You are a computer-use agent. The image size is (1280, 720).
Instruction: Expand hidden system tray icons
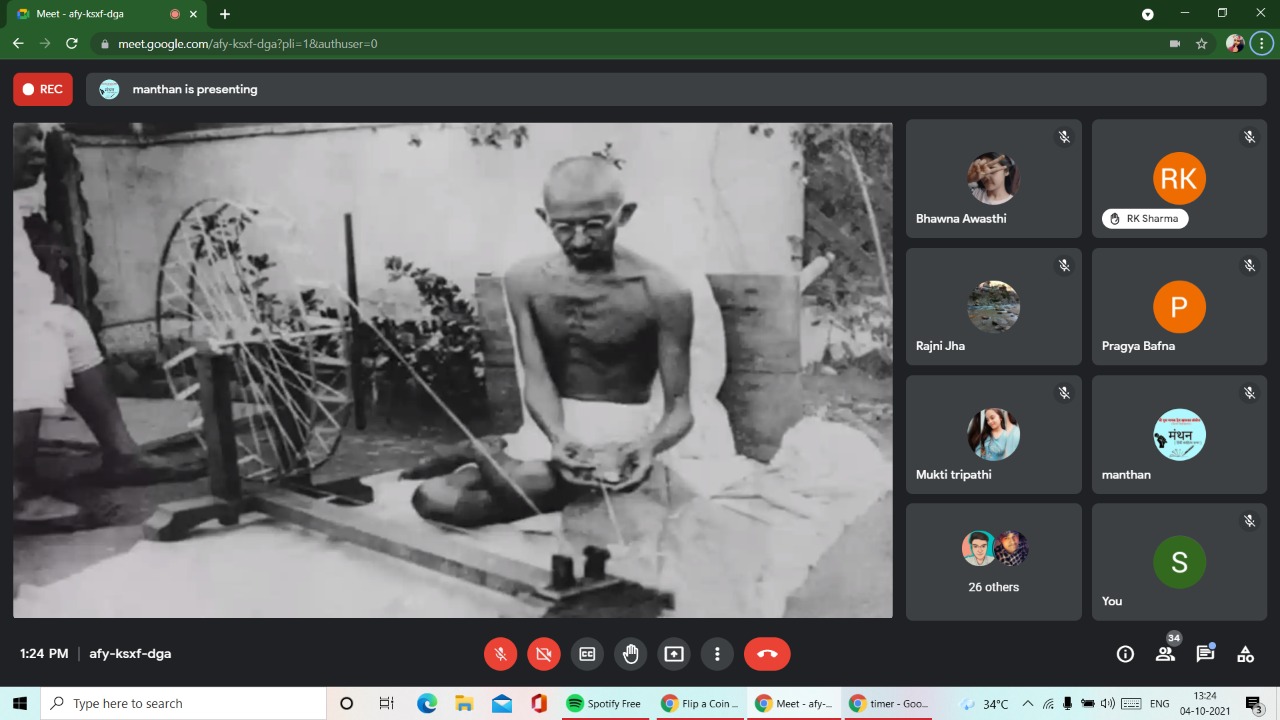(x=1027, y=703)
